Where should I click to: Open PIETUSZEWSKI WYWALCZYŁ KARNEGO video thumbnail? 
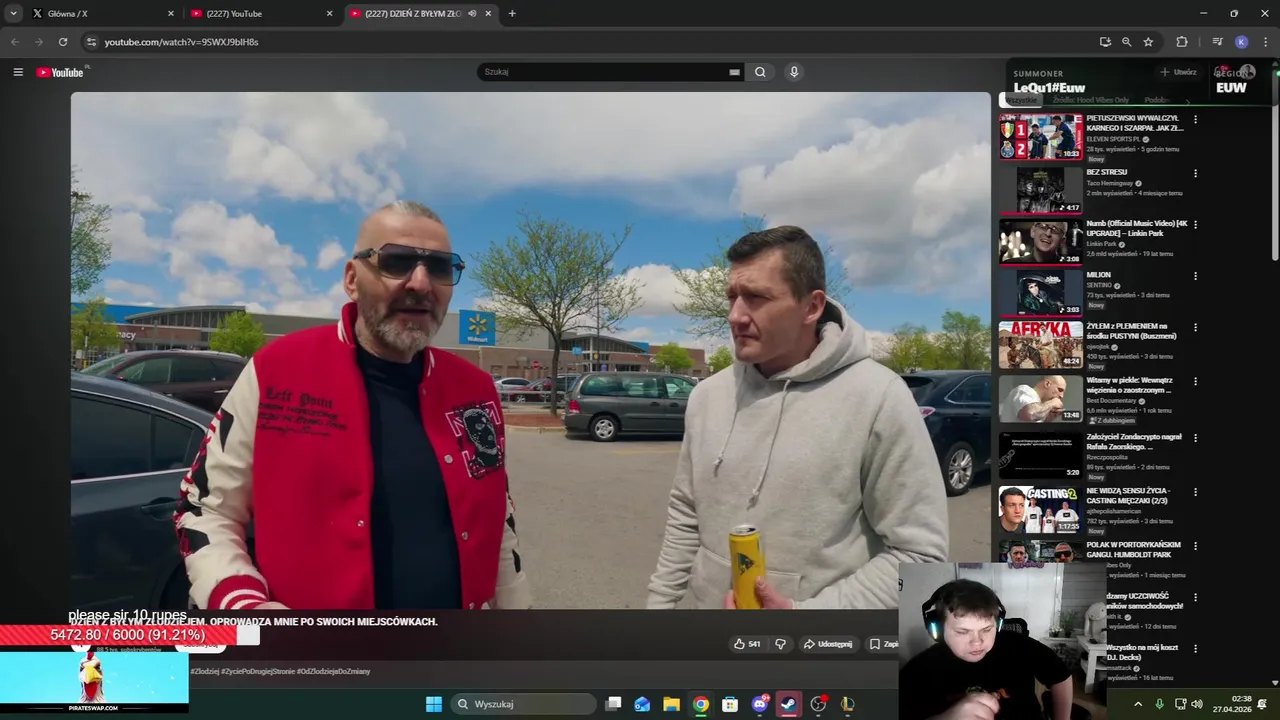pyautogui.click(x=1041, y=136)
